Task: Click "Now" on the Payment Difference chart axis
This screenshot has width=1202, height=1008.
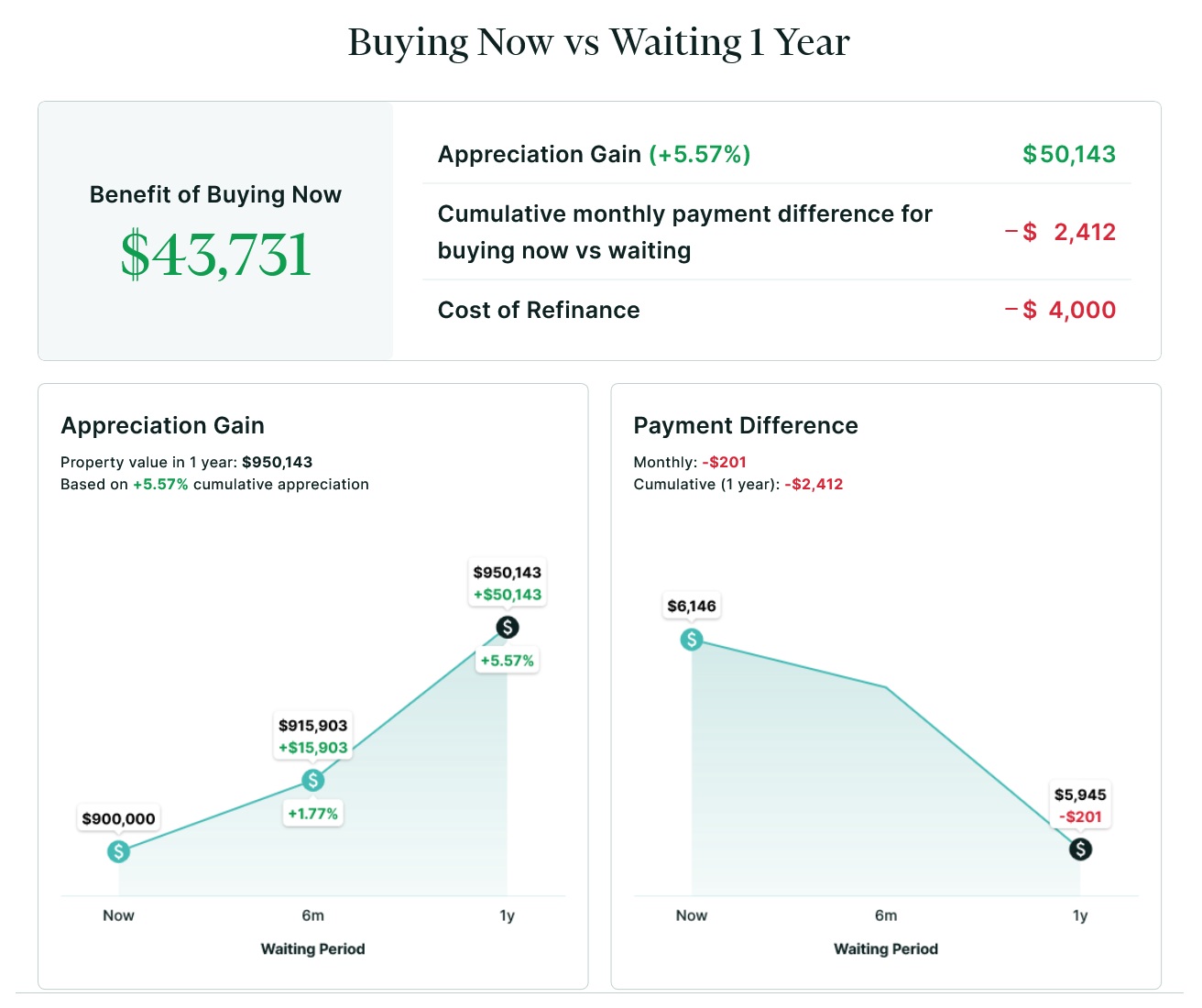Action: tap(692, 915)
